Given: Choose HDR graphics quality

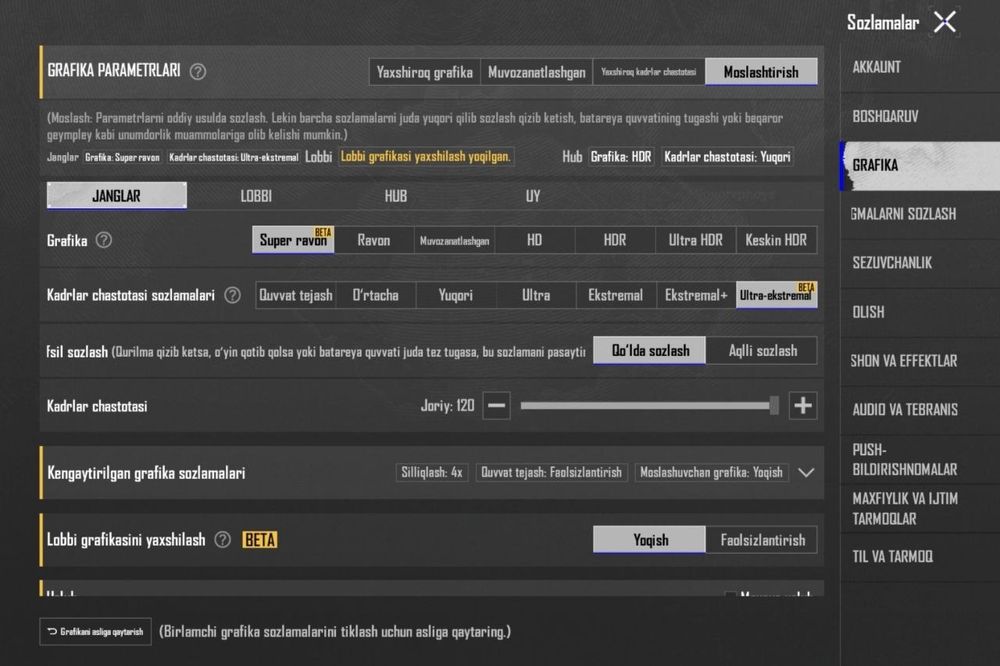Looking at the screenshot, I should (615, 240).
